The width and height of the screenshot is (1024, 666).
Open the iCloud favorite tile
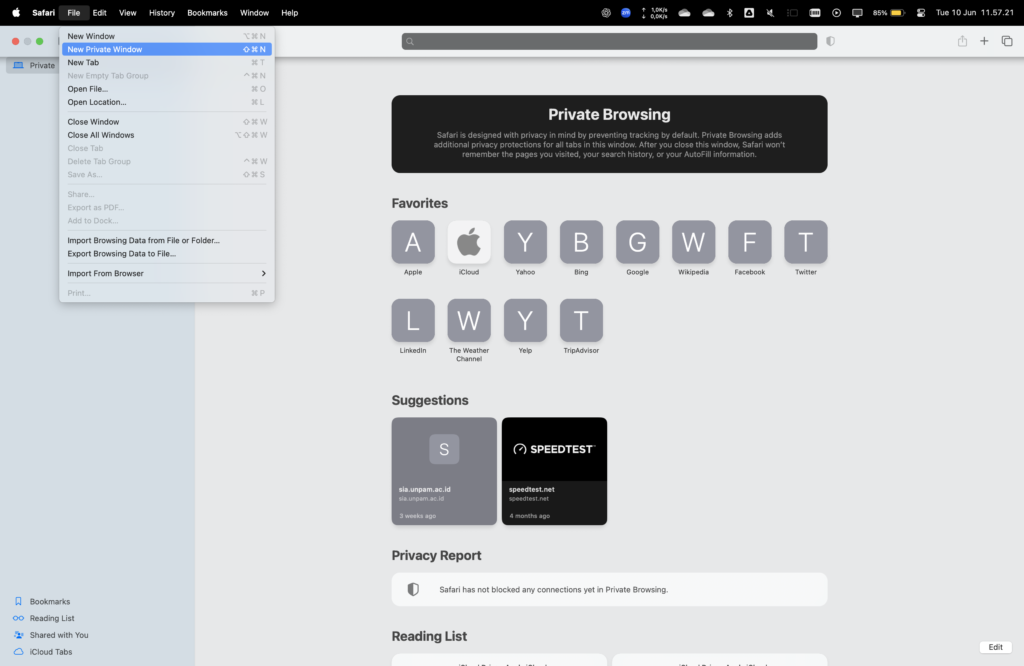pos(469,242)
